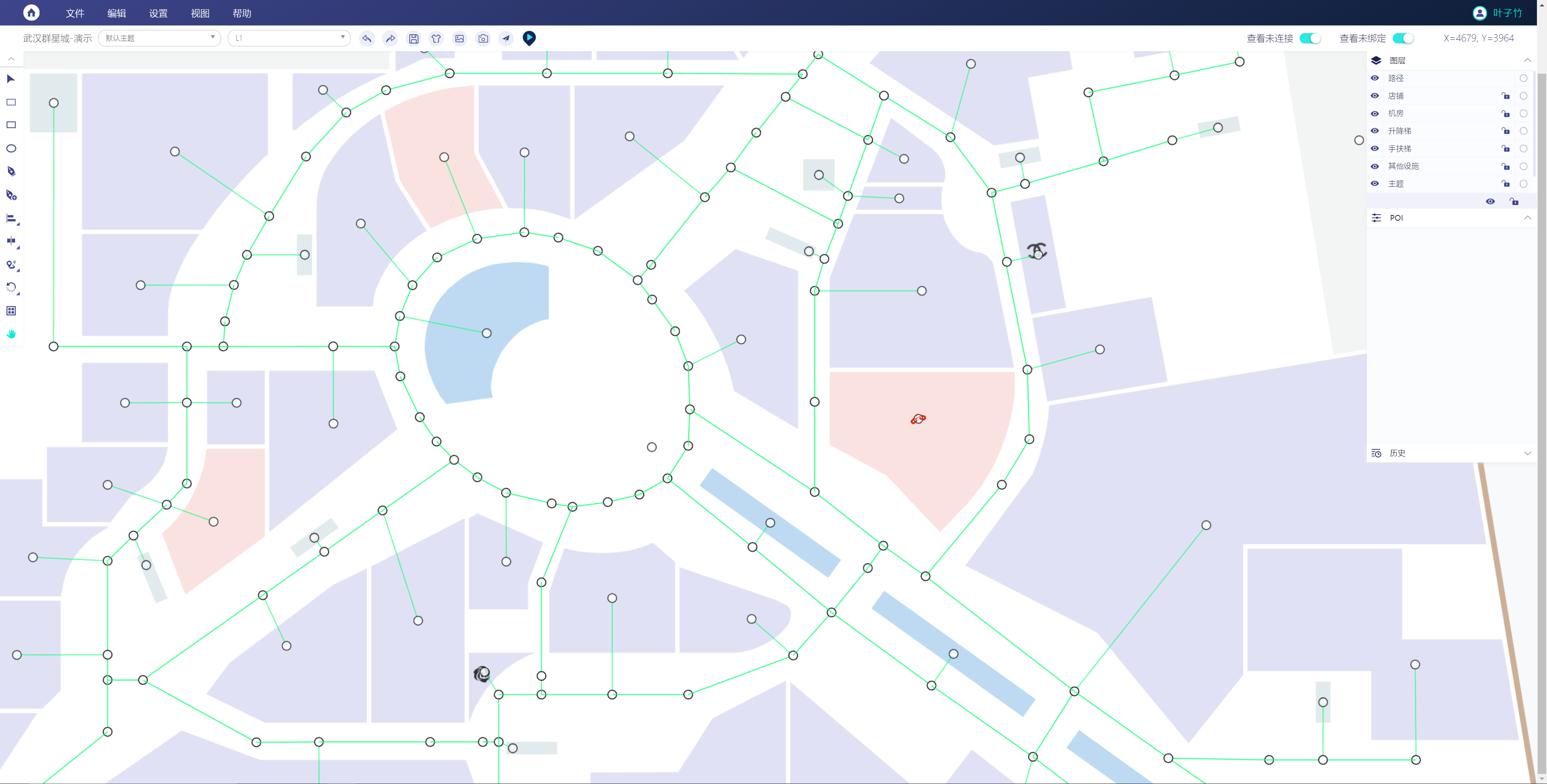Image resolution: width=1547 pixels, height=784 pixels.
Task: Select the dashed marquee selection tool
Action: point(11,102)
